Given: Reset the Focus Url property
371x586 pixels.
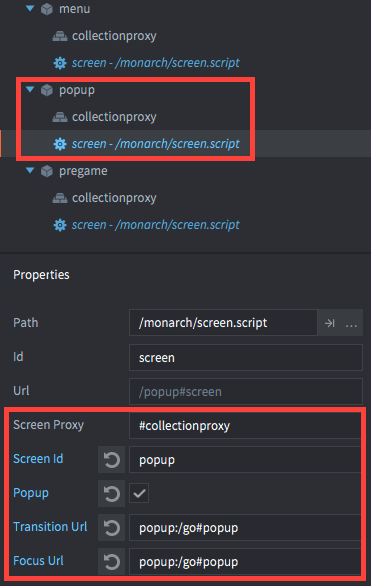Looking at the screenshot, I should [111, 562].
